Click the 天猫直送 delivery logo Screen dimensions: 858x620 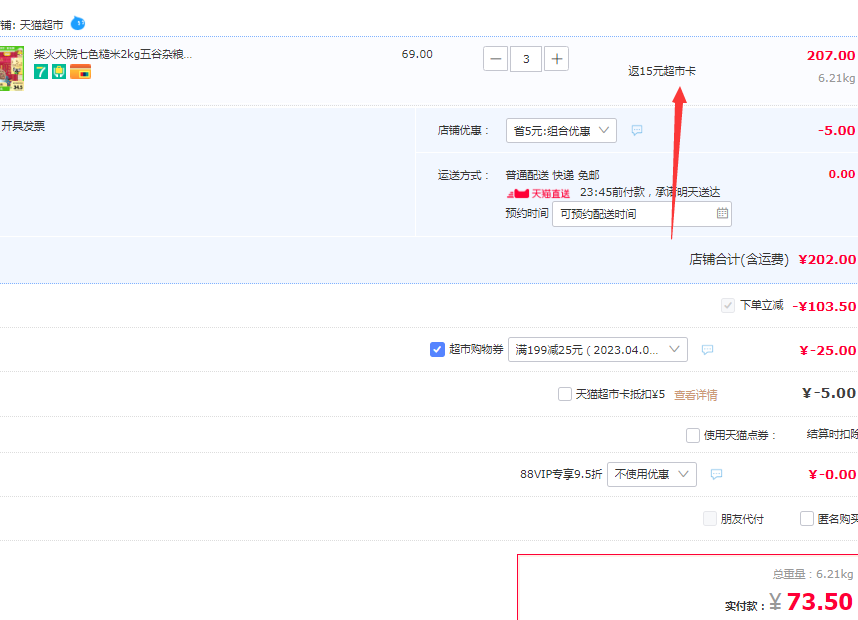pyautogui.click(x=538, y=193)
